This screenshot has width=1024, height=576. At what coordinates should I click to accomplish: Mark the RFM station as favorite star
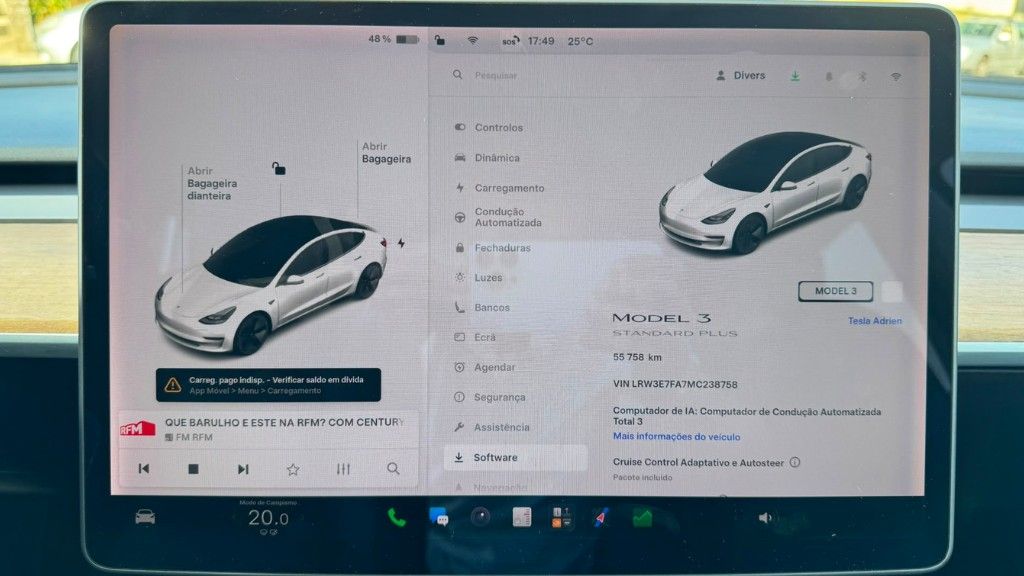pyautogui.click(x=293, y=469)
